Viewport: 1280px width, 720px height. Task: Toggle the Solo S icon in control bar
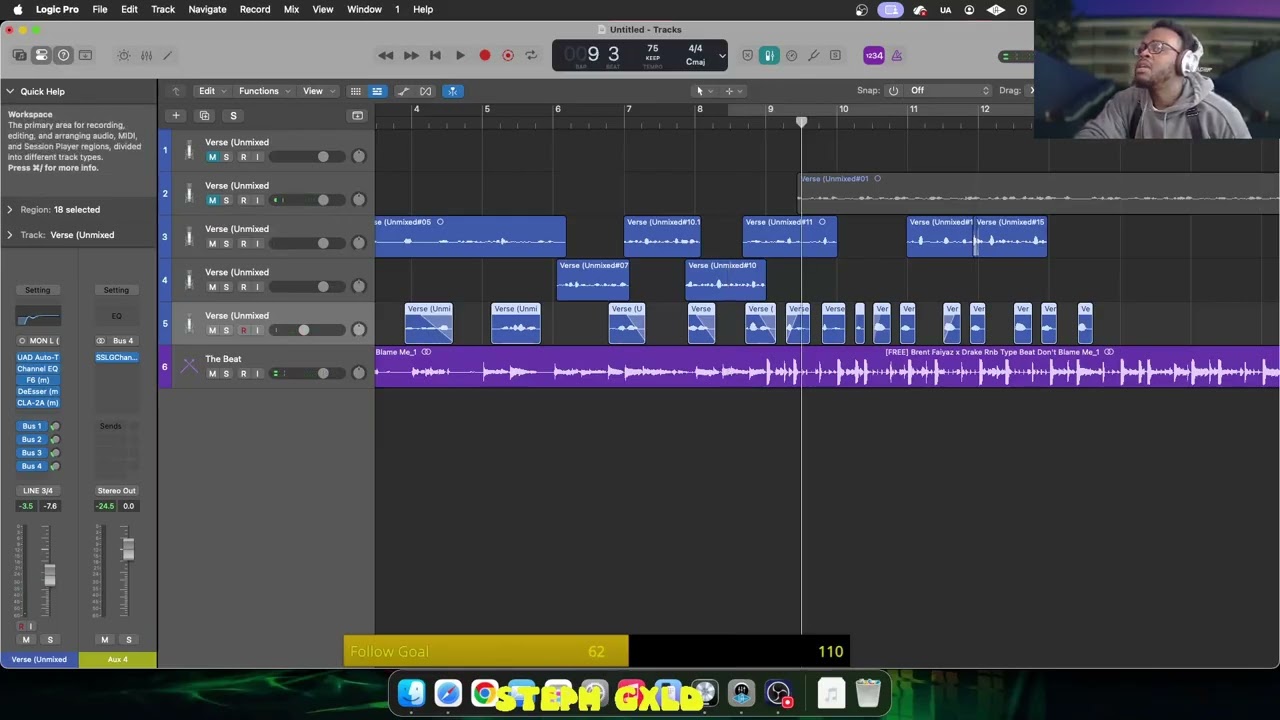point(835,55)
